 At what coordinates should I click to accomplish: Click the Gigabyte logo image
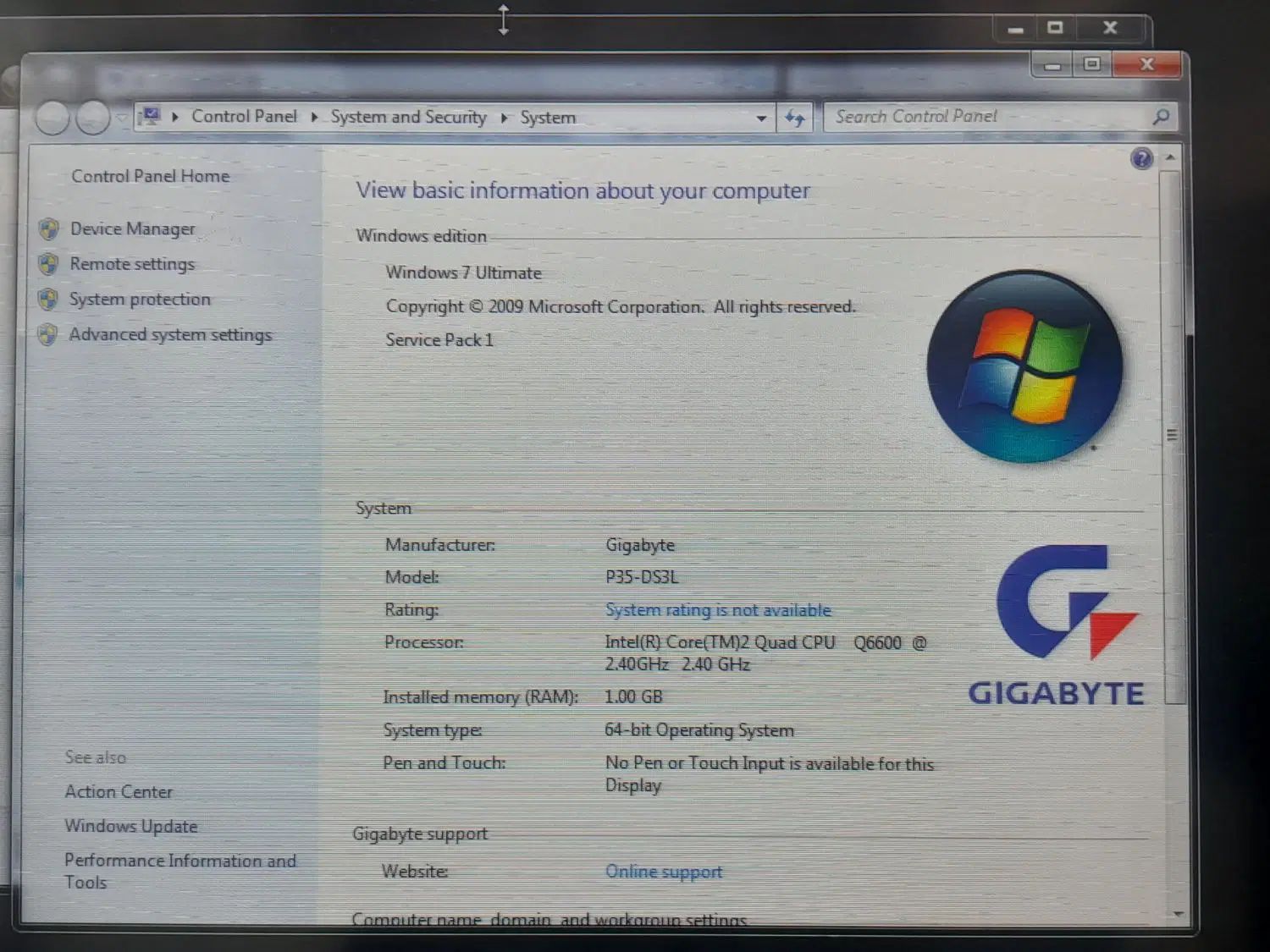(x=1057, y=625)
